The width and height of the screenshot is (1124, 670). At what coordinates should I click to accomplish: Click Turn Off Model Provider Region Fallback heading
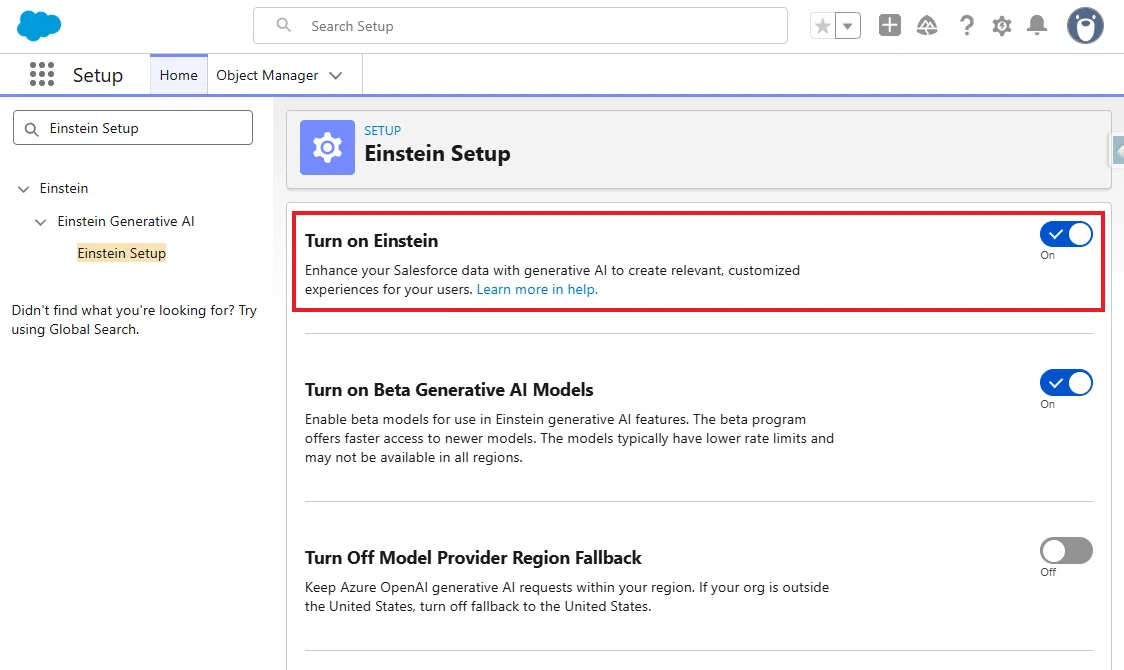pos(473,557)
